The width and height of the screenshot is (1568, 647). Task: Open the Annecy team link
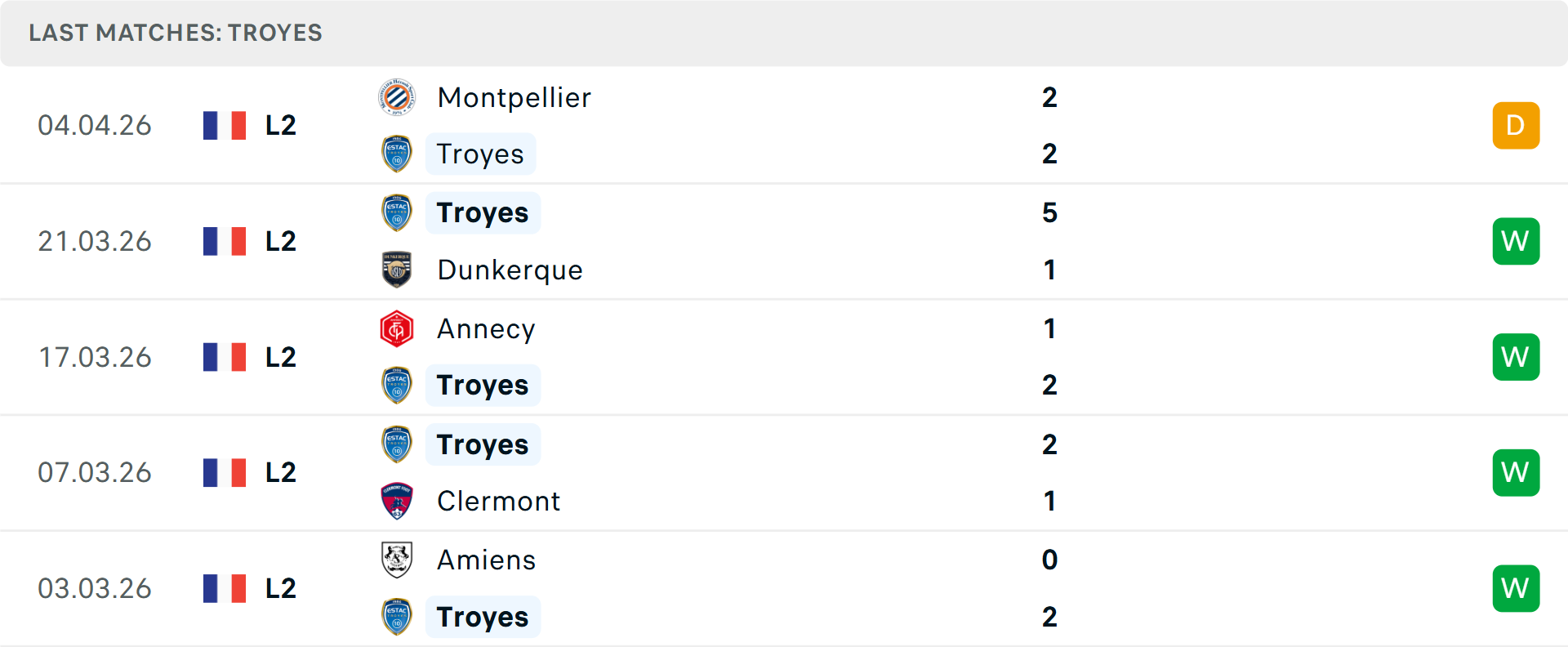tap(486, 328)
